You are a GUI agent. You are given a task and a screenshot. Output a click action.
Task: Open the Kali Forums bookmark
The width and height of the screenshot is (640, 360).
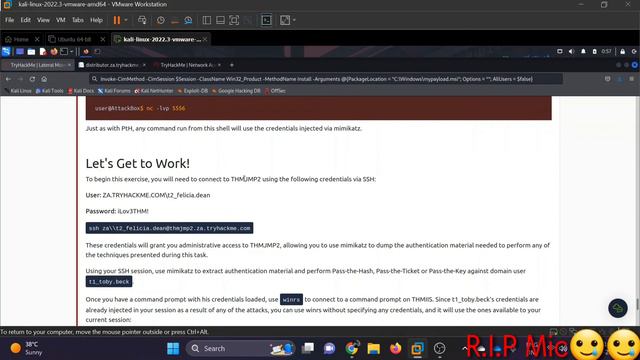click(x=114, y=91)
